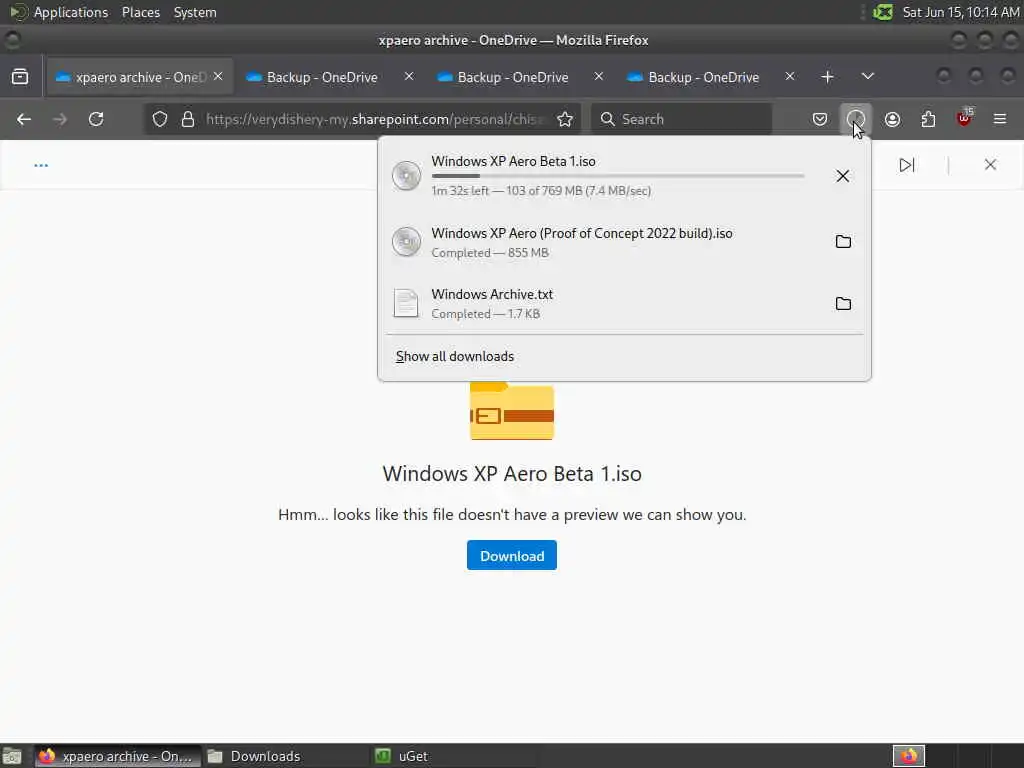Image resolution: width=1024 pixels, height=768 pixels.
Task: Click the 'Completed — 855 MB' status text
Action: (x=490, y=253)
